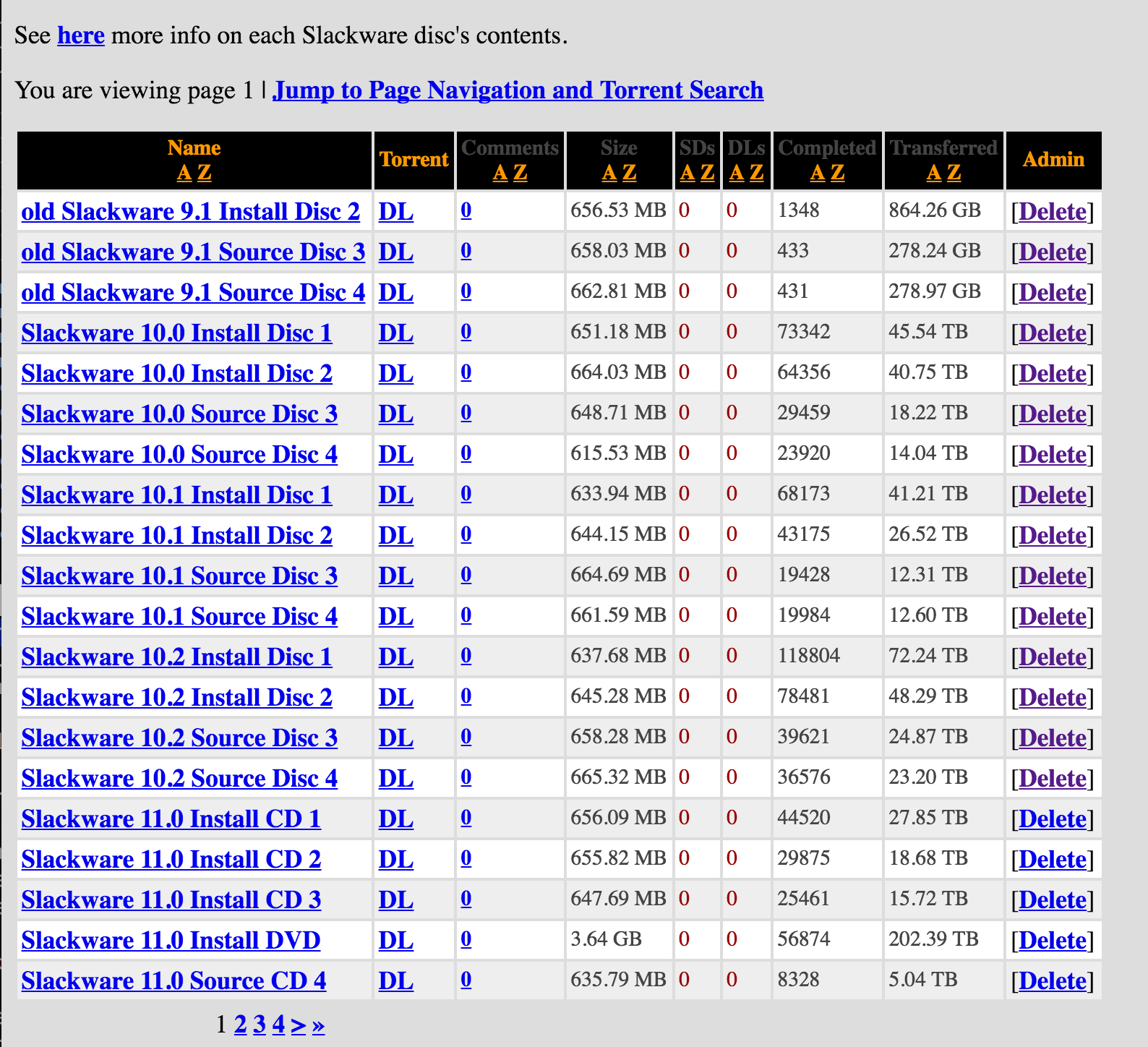Click DL for Slackware 10.1 Source Disc 3

pyautogui.click(x=396, y=576)
